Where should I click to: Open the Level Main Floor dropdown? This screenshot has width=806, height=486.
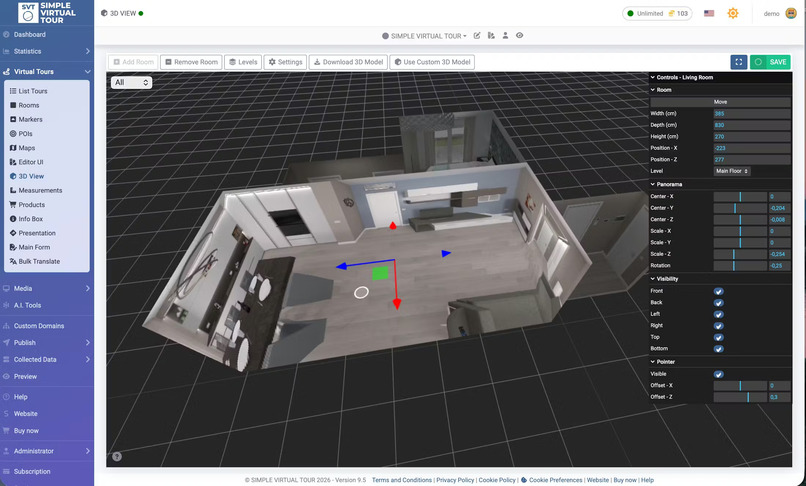732,171
